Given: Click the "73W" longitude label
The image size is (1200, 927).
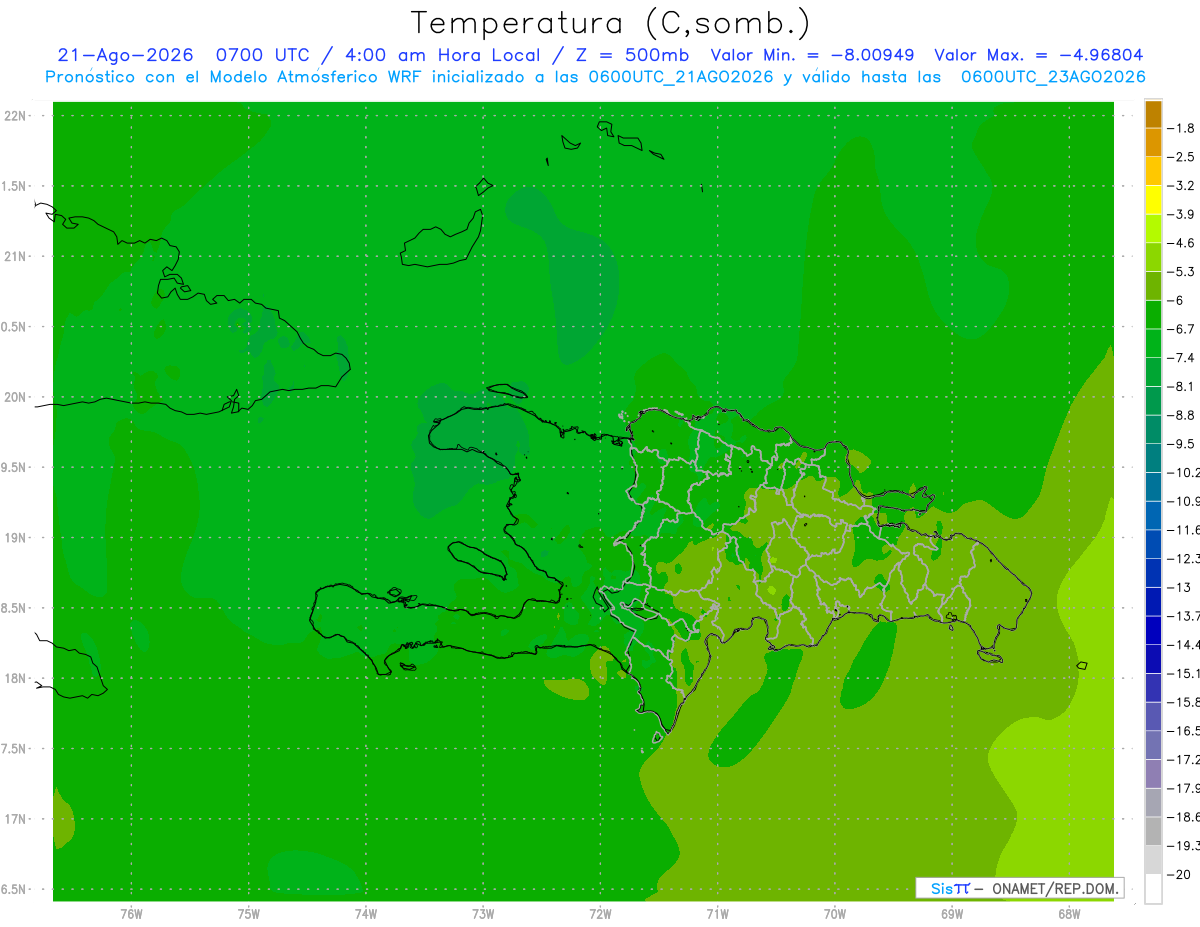Looking at the screenshot, I should [x=483, y=914].
